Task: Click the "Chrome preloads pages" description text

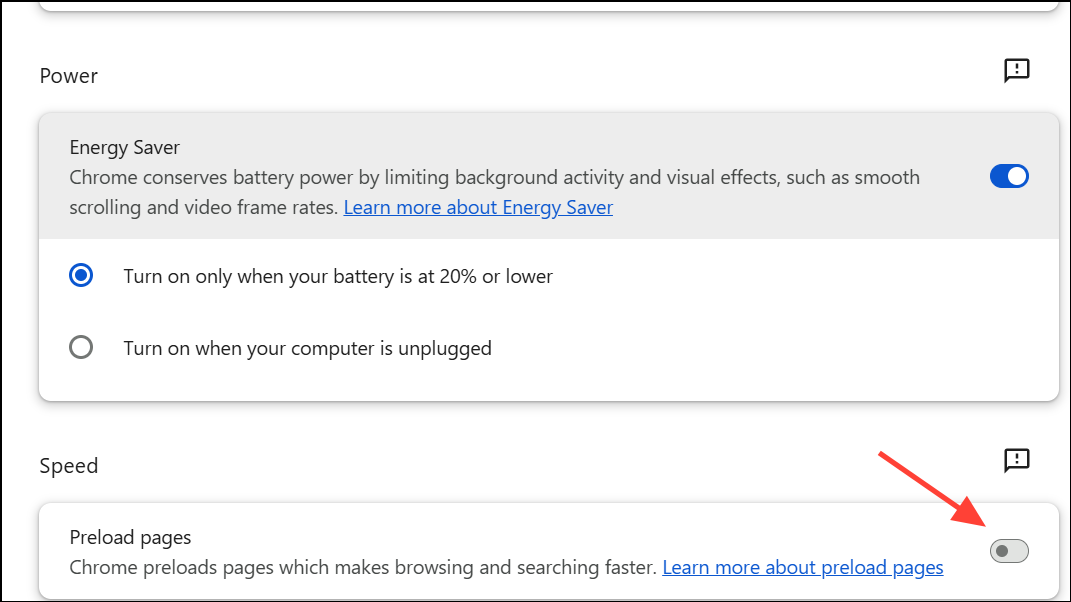Action: 362,568
